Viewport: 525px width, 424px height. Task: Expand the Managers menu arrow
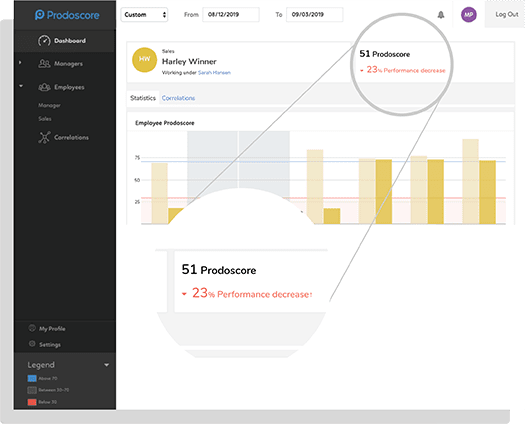[20, 63]
